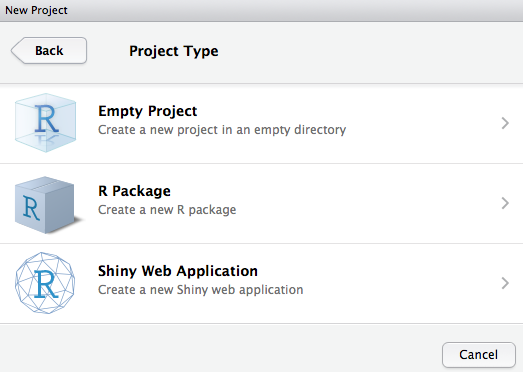523x372 pixels.
Task: Click 'Create a new project in an empty directory'
Action: point(222,130)
